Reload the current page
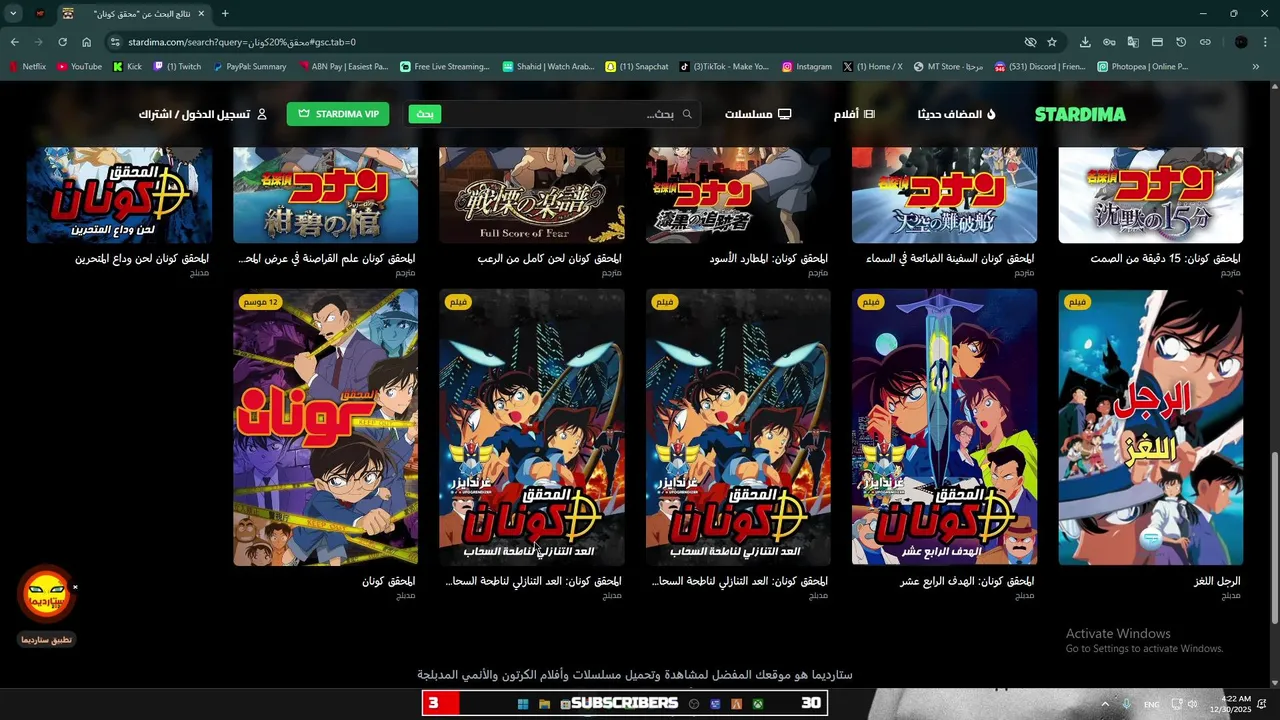 tap(62, 42)
